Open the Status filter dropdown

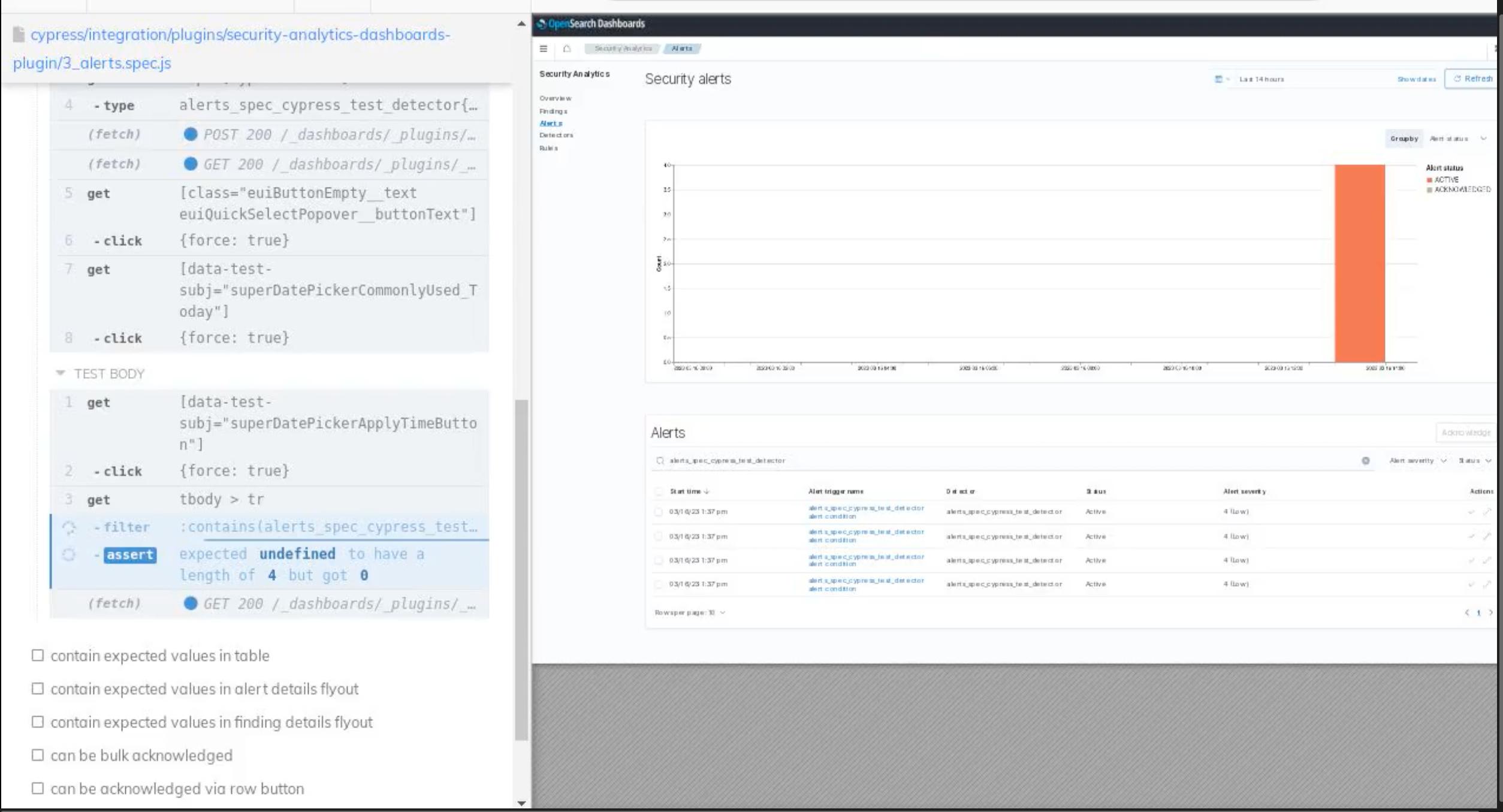pos(1474,461)
